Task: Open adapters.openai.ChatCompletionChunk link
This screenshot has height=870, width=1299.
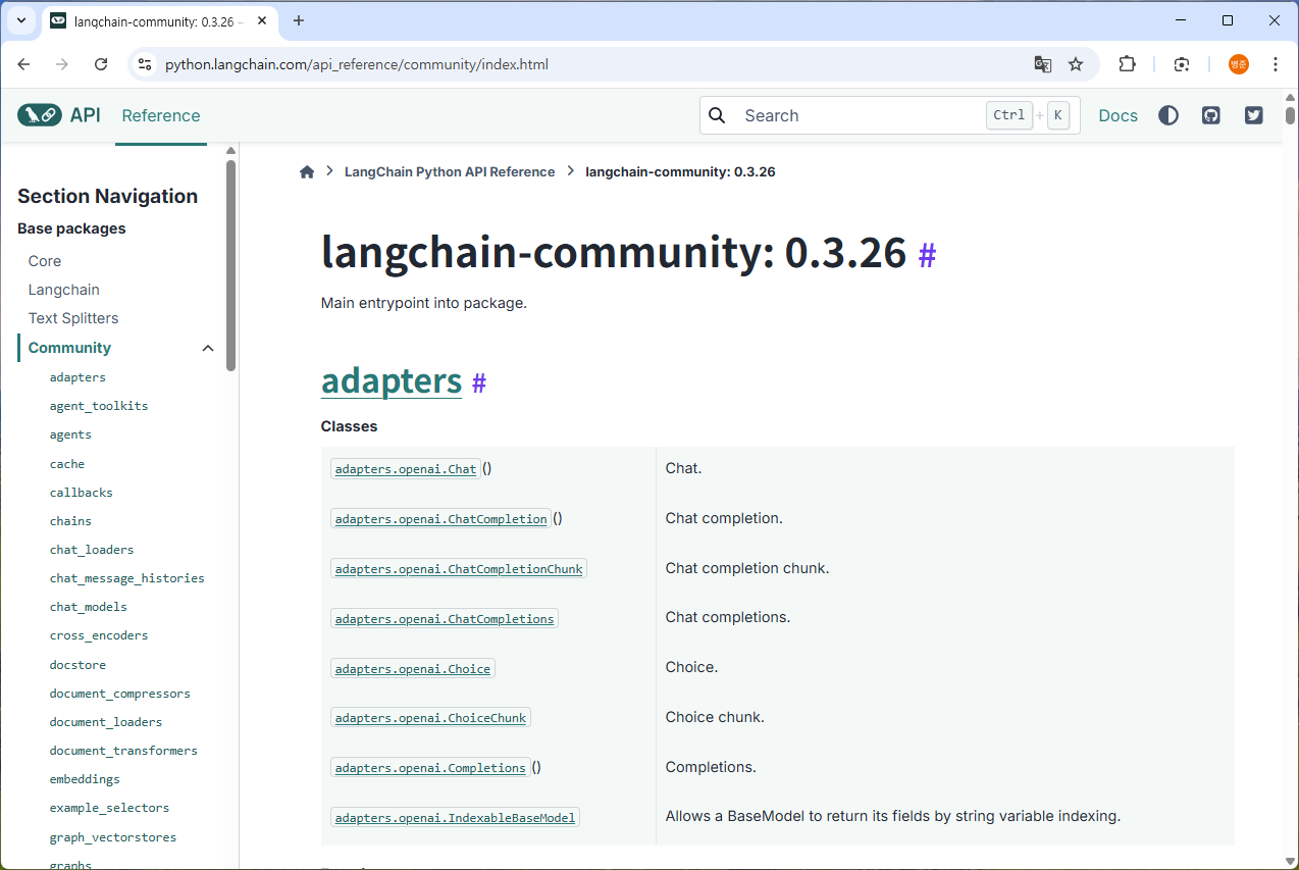Action: (458, 569)
